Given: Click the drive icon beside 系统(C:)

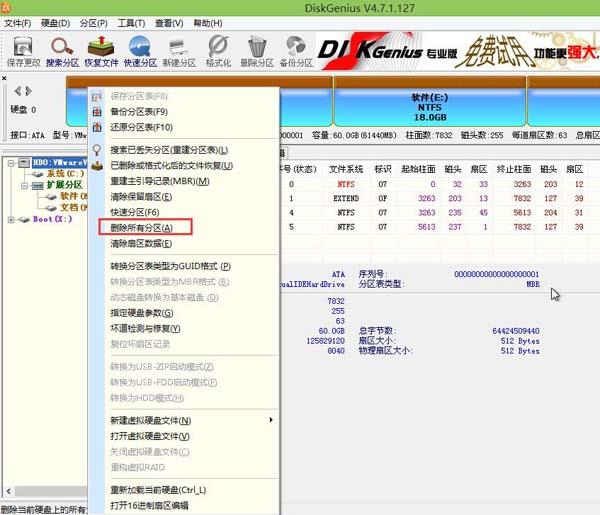Looking at the screenshot, I should pos(38,174).
